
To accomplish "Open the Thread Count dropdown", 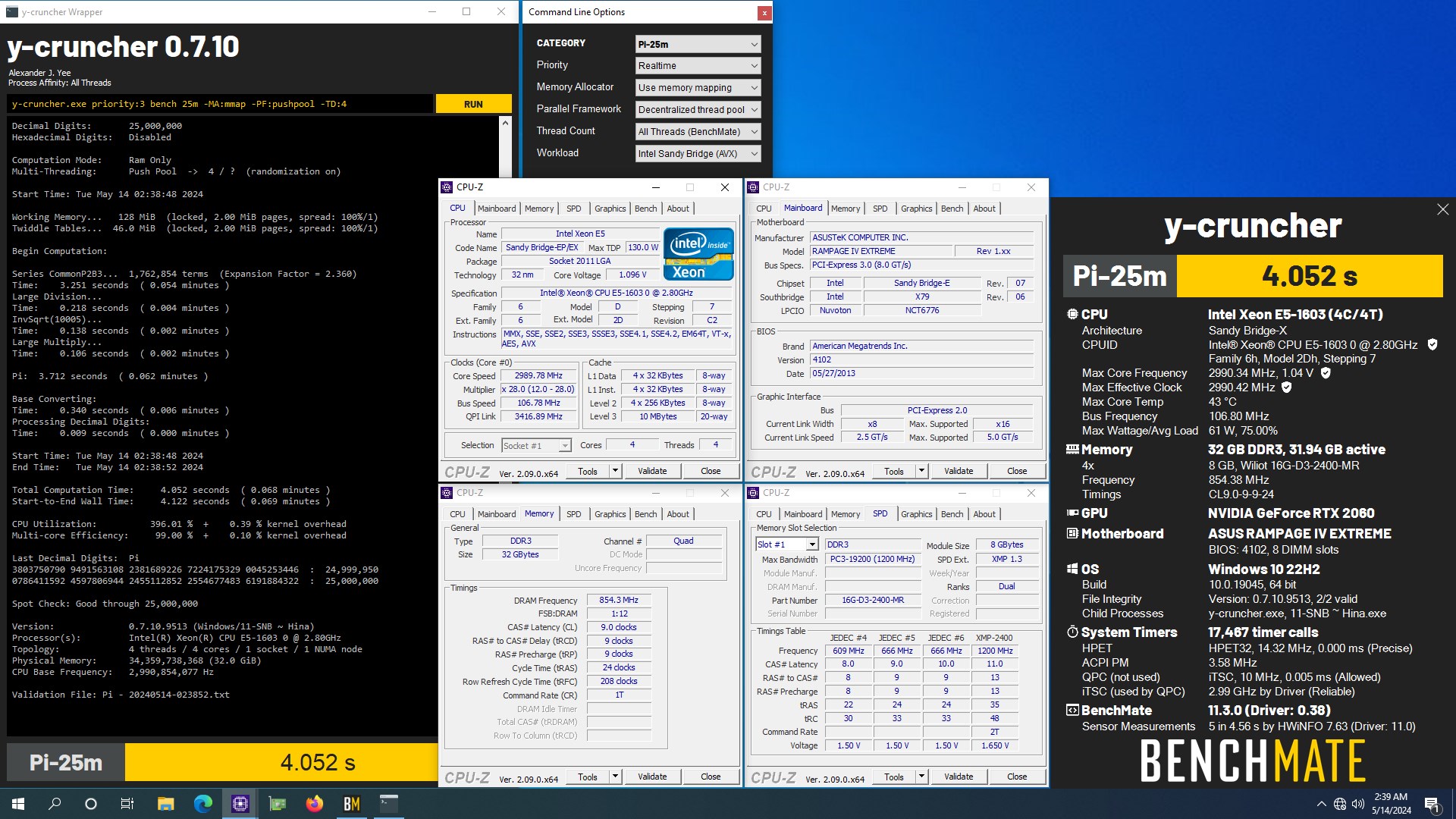I will 698,132.
